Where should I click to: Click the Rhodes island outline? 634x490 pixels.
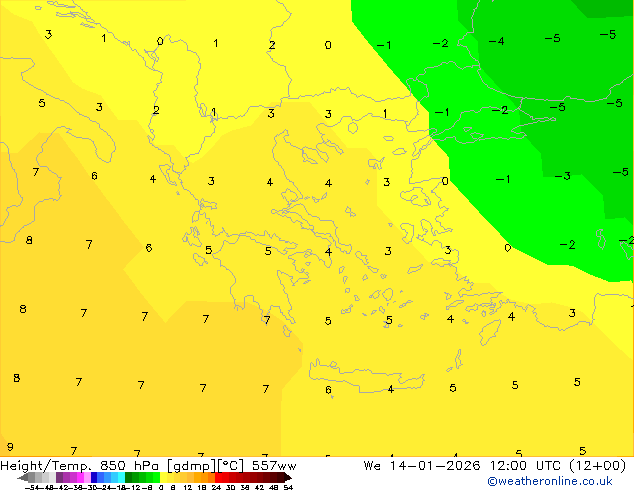pos(489,332)
